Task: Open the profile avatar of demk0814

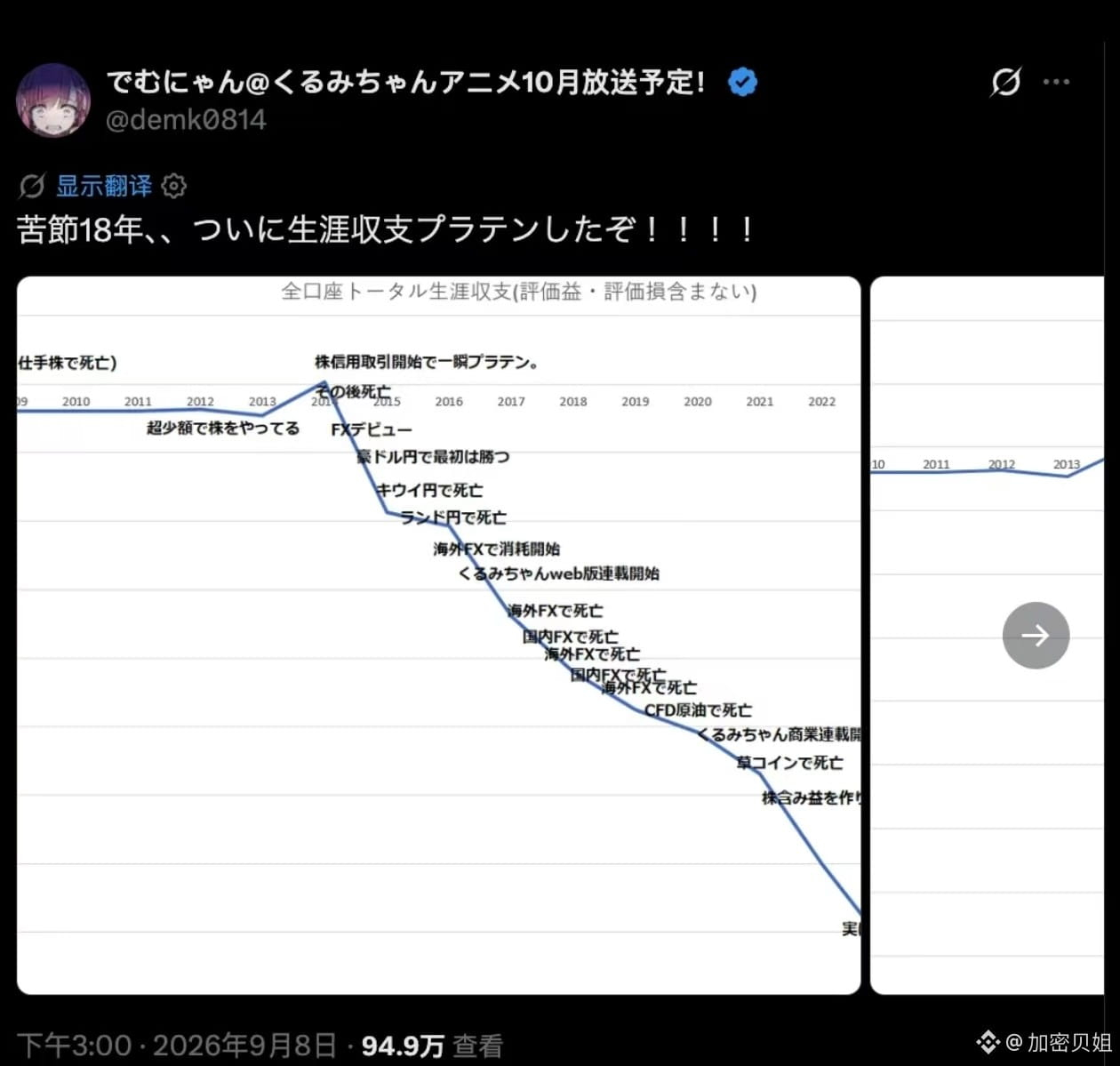Action: [x=53, y=100]
